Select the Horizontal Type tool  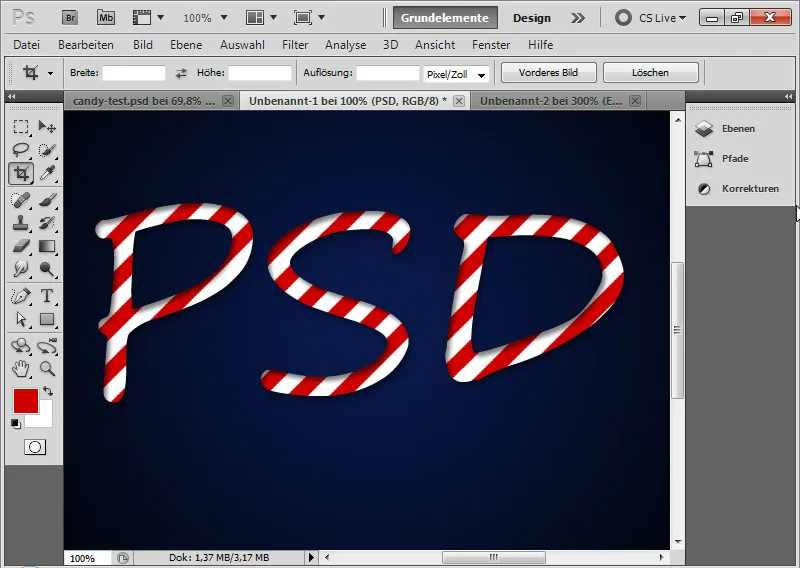pos(47,296)
